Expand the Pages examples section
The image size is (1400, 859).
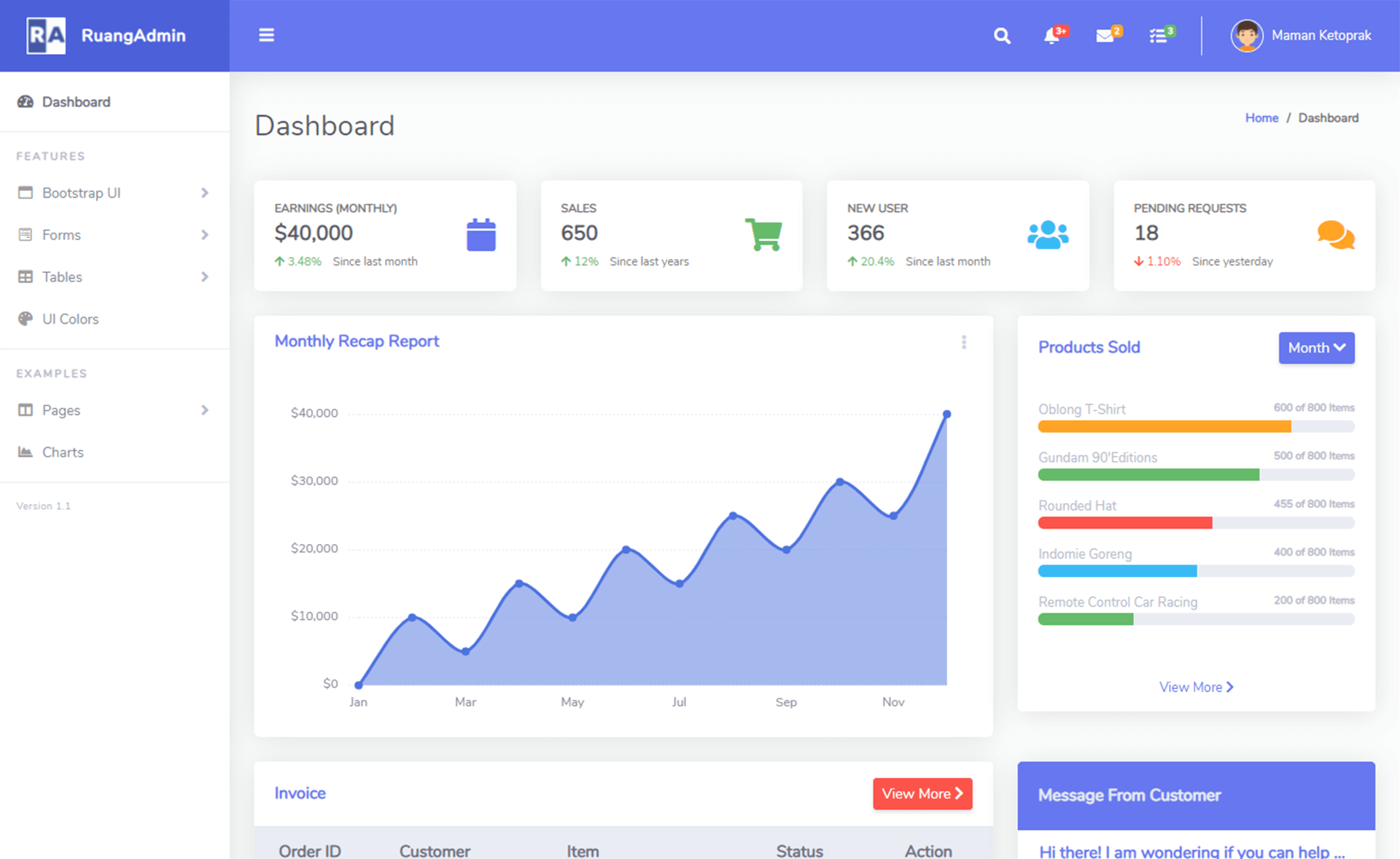(x=114, y=410)
